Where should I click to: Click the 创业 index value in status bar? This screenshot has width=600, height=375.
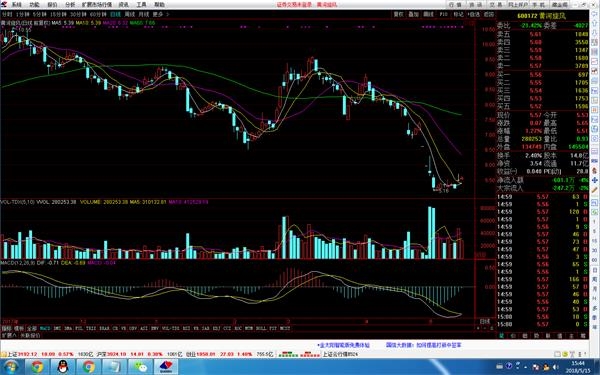(x=206, y=354)
